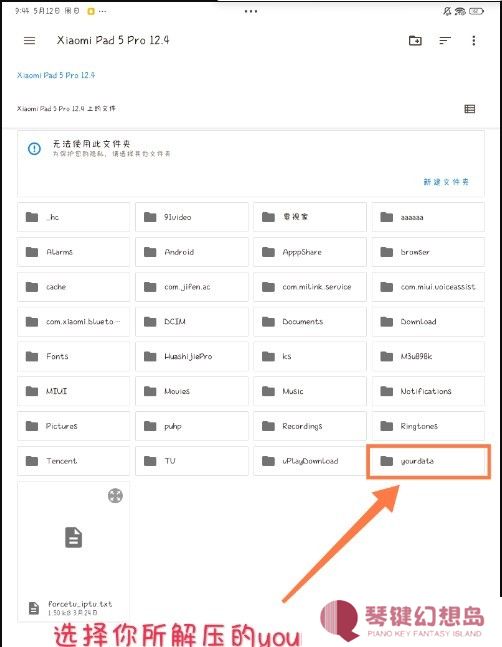
Task: Open the com.miui.voiceassist folder
Action: (x=428, y=287)
